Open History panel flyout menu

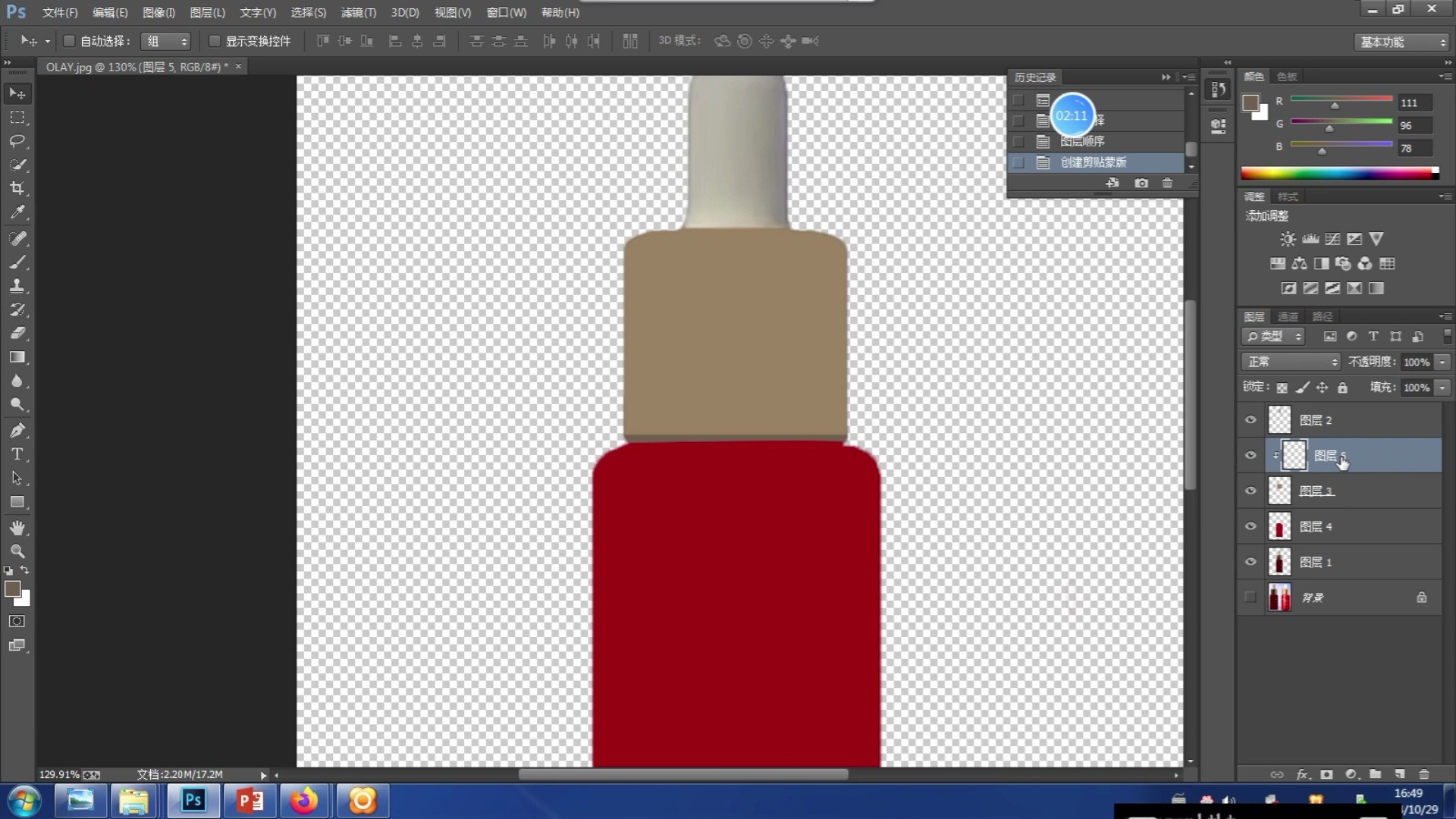[1188, 77]
